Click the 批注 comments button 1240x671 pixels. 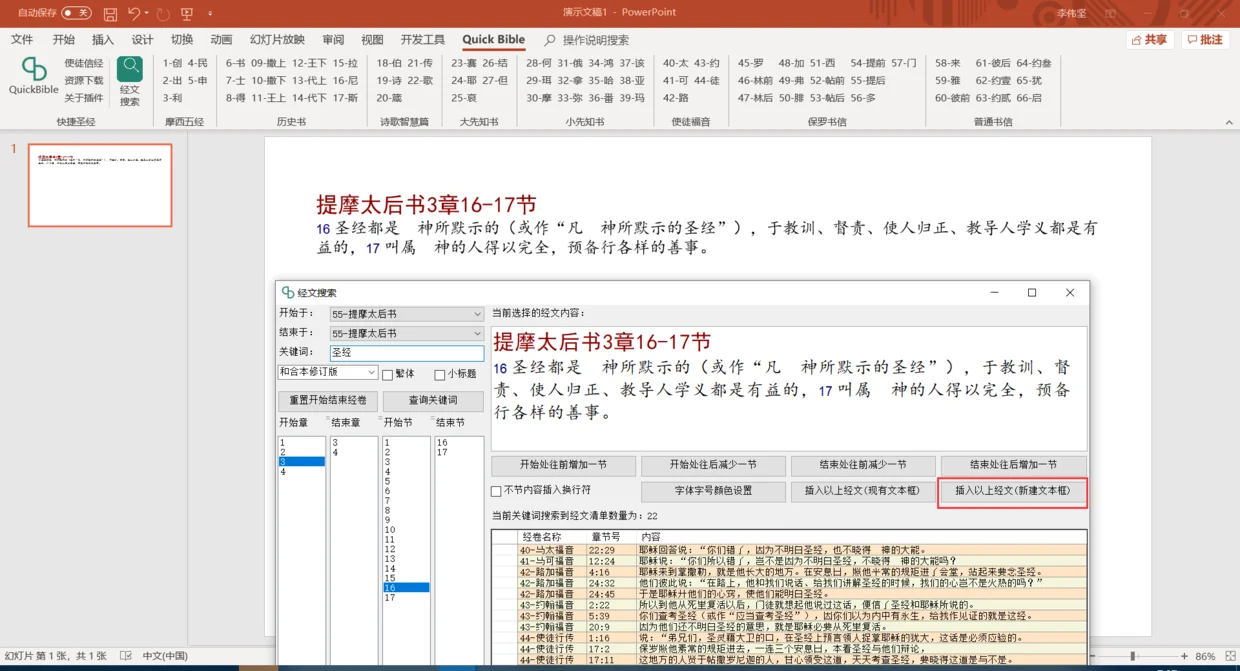tap(1206, 40)
